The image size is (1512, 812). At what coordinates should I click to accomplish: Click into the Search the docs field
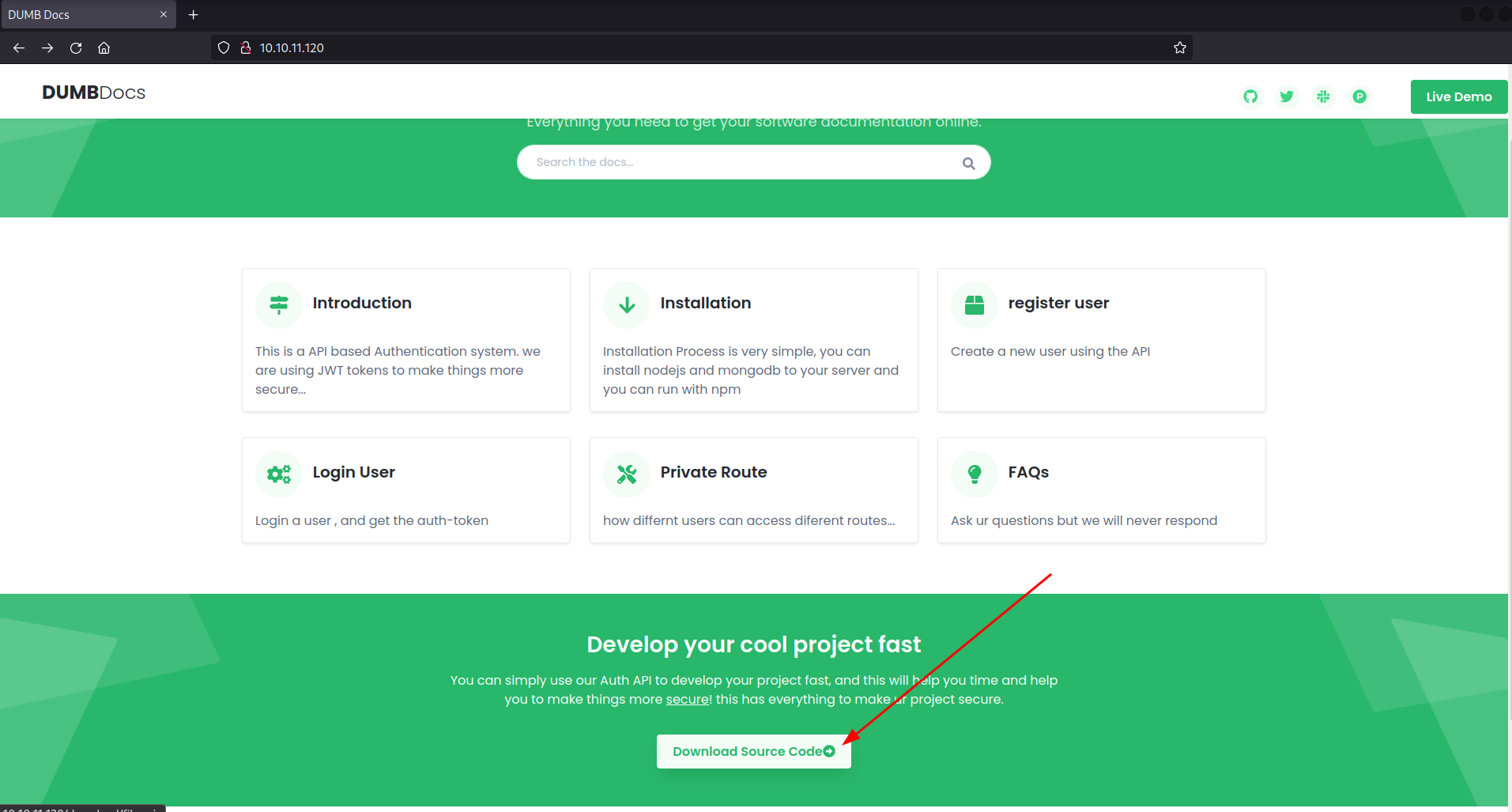point(735,162)
